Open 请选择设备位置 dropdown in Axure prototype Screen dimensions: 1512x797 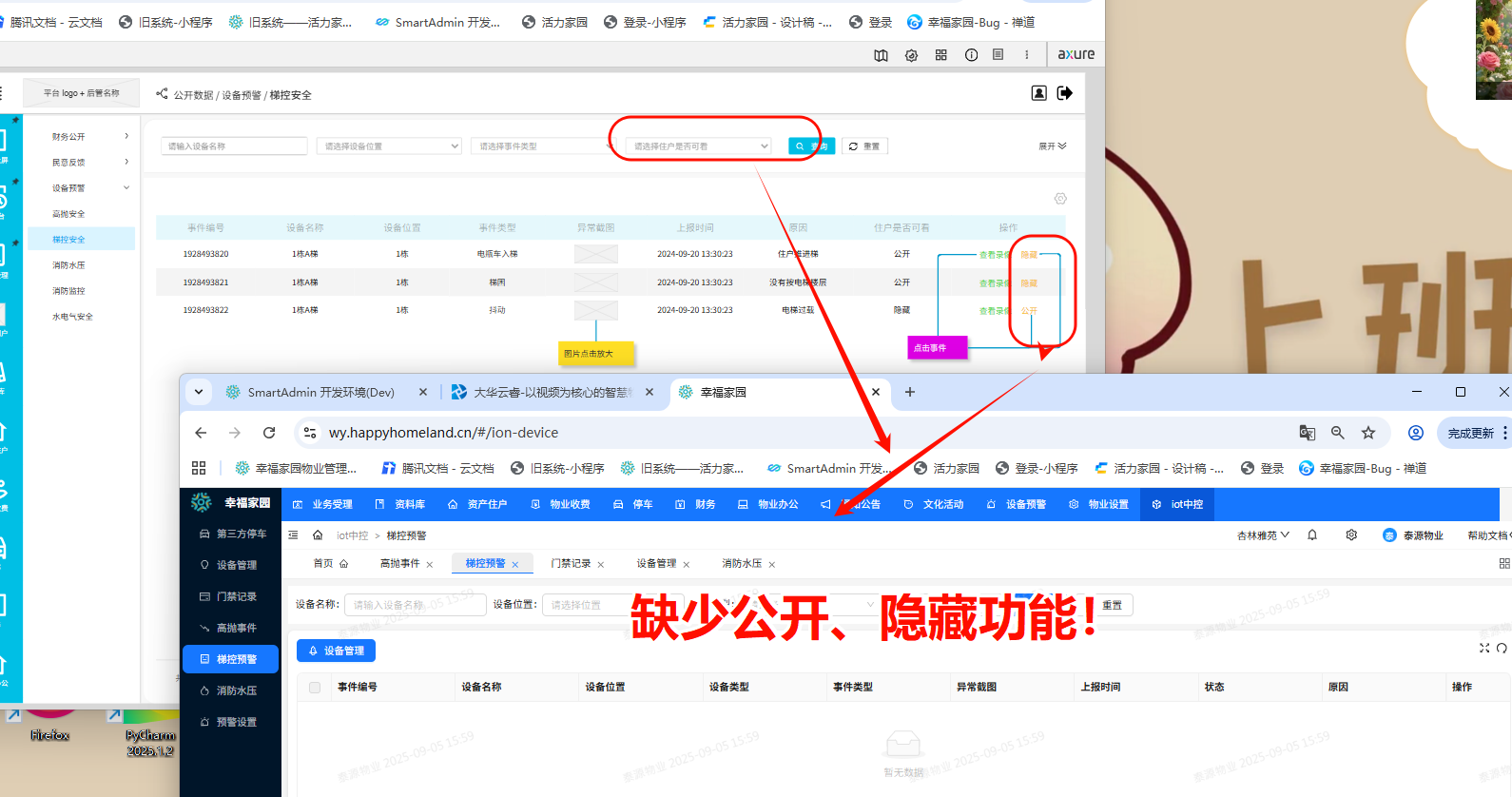point(389,146)
